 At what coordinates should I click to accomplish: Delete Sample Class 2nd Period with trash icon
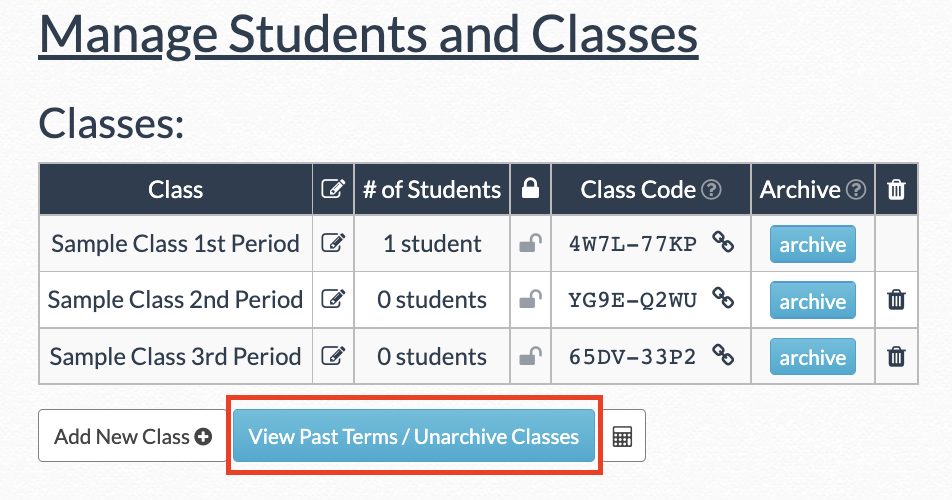(x=896, y=299)
